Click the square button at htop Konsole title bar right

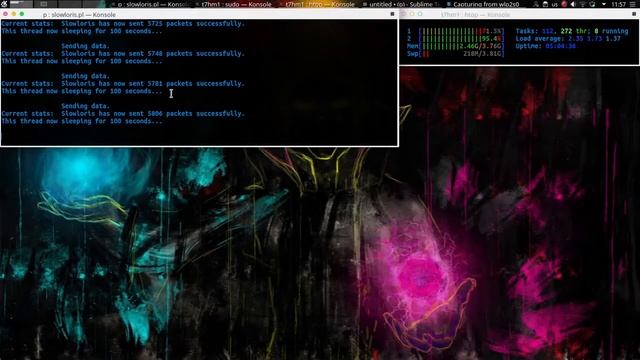pos(634,14)
